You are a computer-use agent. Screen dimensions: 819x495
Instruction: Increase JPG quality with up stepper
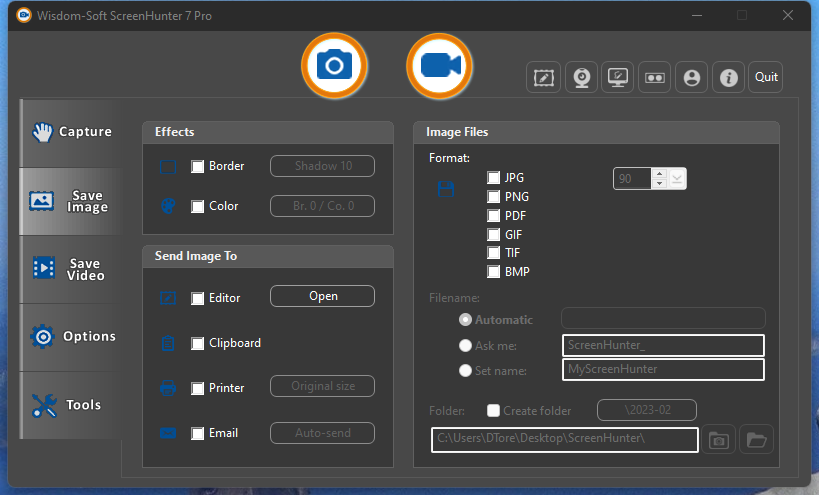click(x=659, y=174)
